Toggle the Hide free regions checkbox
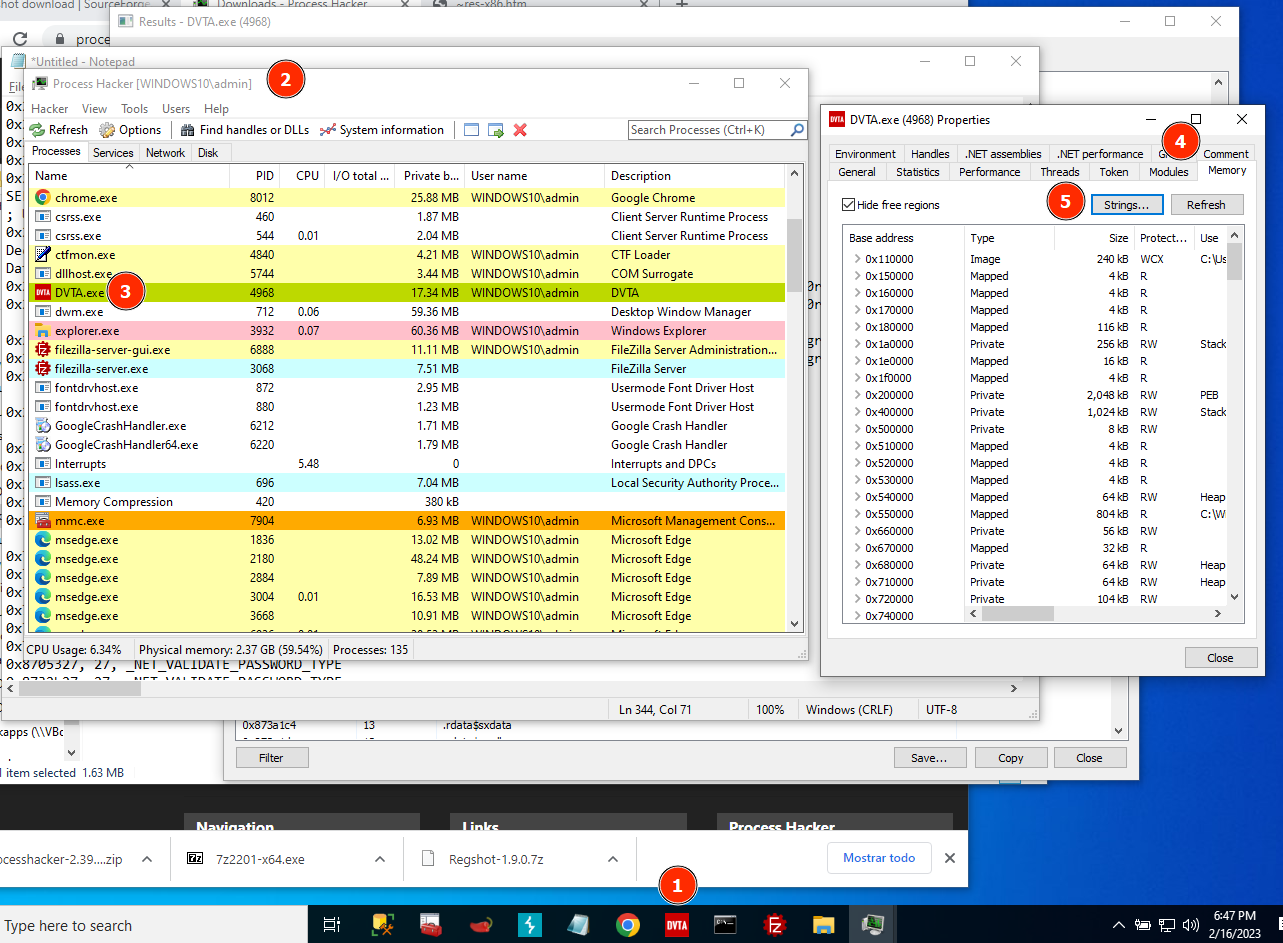This screenshot has height=943, width=1283. click(849, 205)
